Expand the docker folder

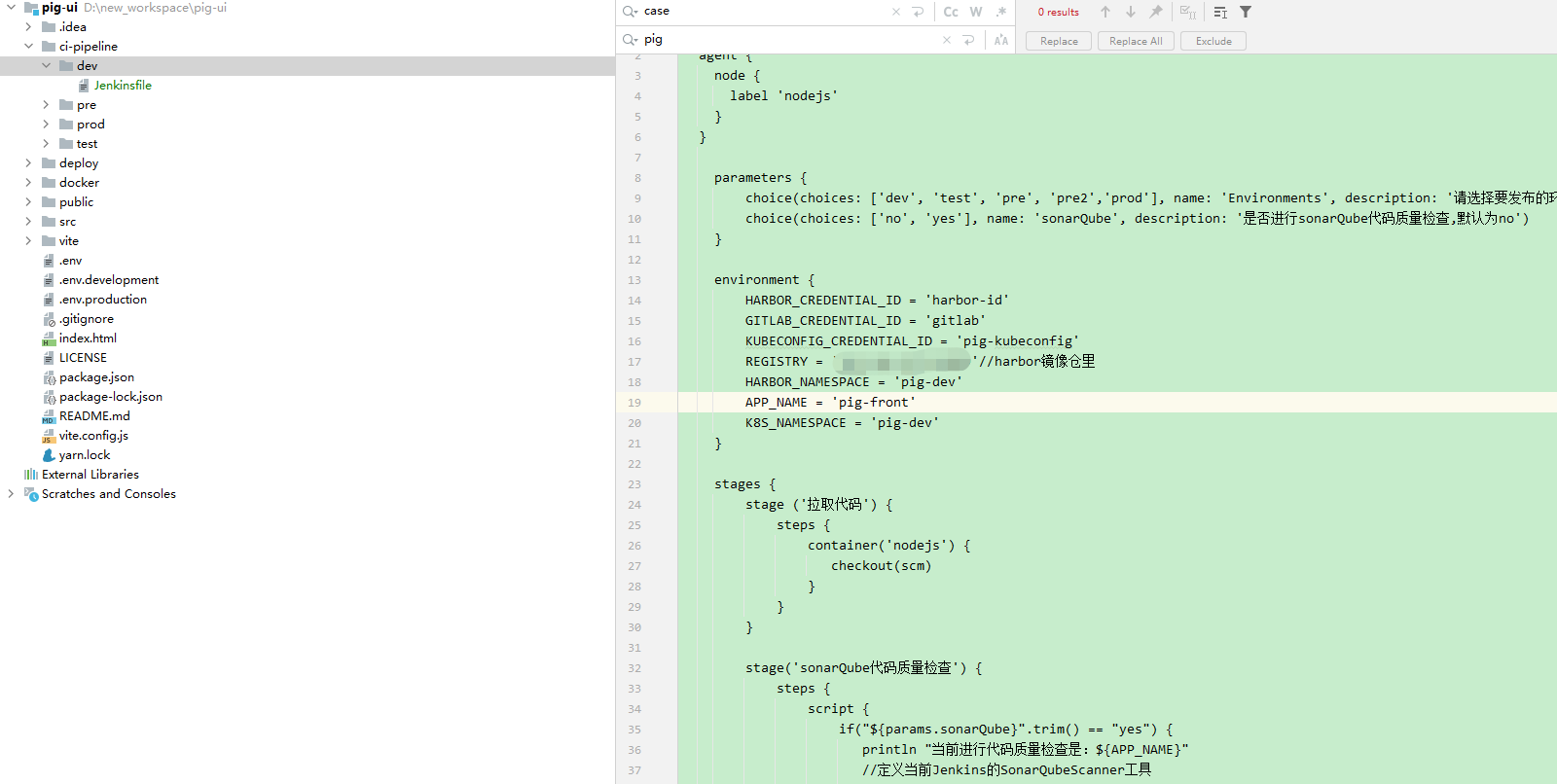[28, 183]
